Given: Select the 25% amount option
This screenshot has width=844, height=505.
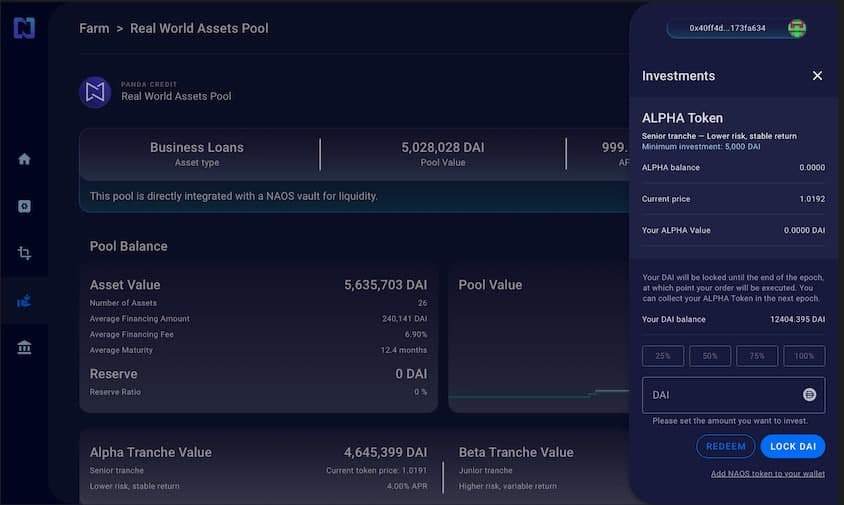Looking at the screenshot, I should (663, 356).
